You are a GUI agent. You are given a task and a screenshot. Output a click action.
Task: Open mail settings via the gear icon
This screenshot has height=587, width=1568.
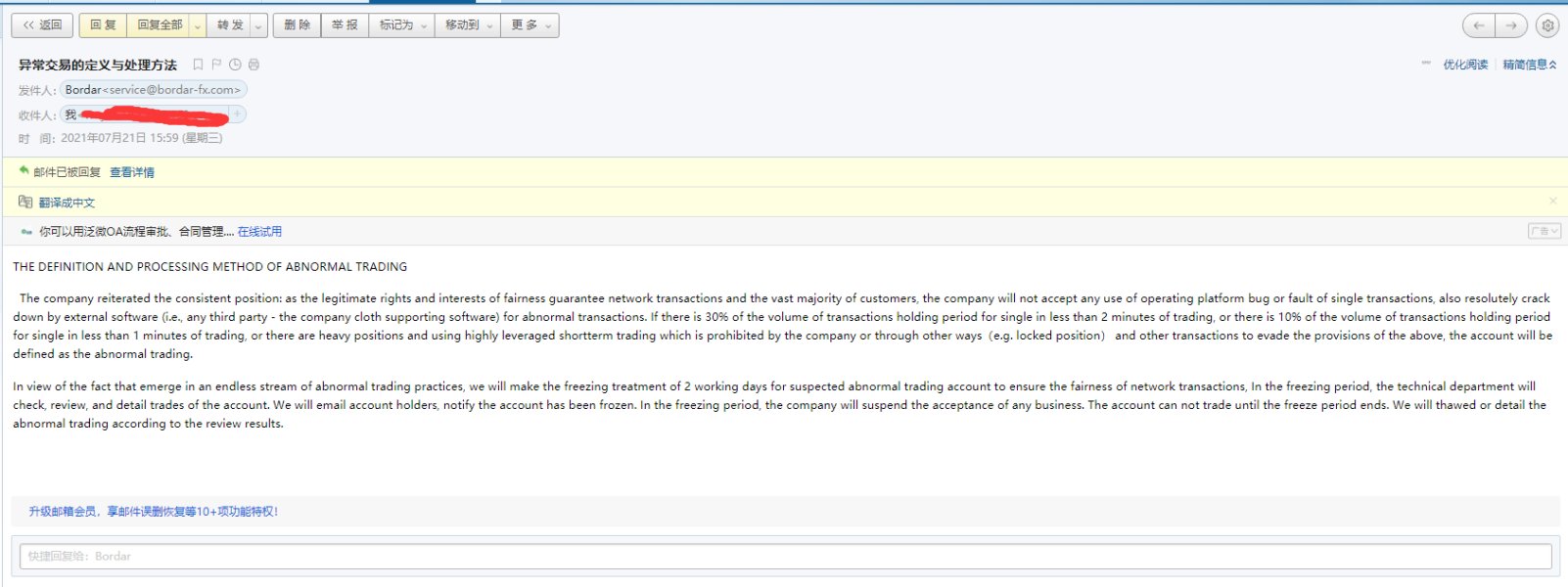1547,25
